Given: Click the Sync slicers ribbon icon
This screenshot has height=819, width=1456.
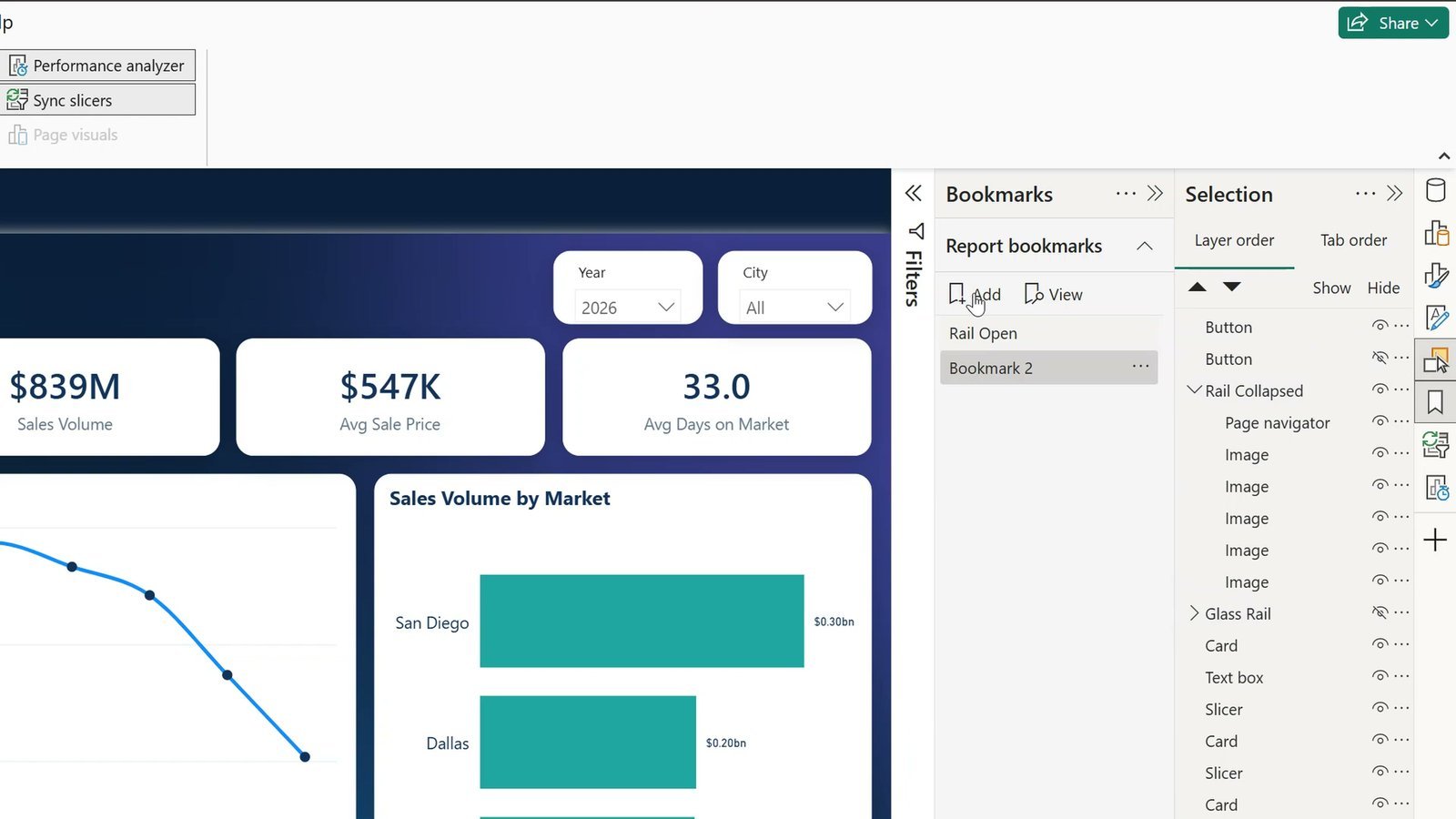Looking at the screenshot, I should pos(17,99).
